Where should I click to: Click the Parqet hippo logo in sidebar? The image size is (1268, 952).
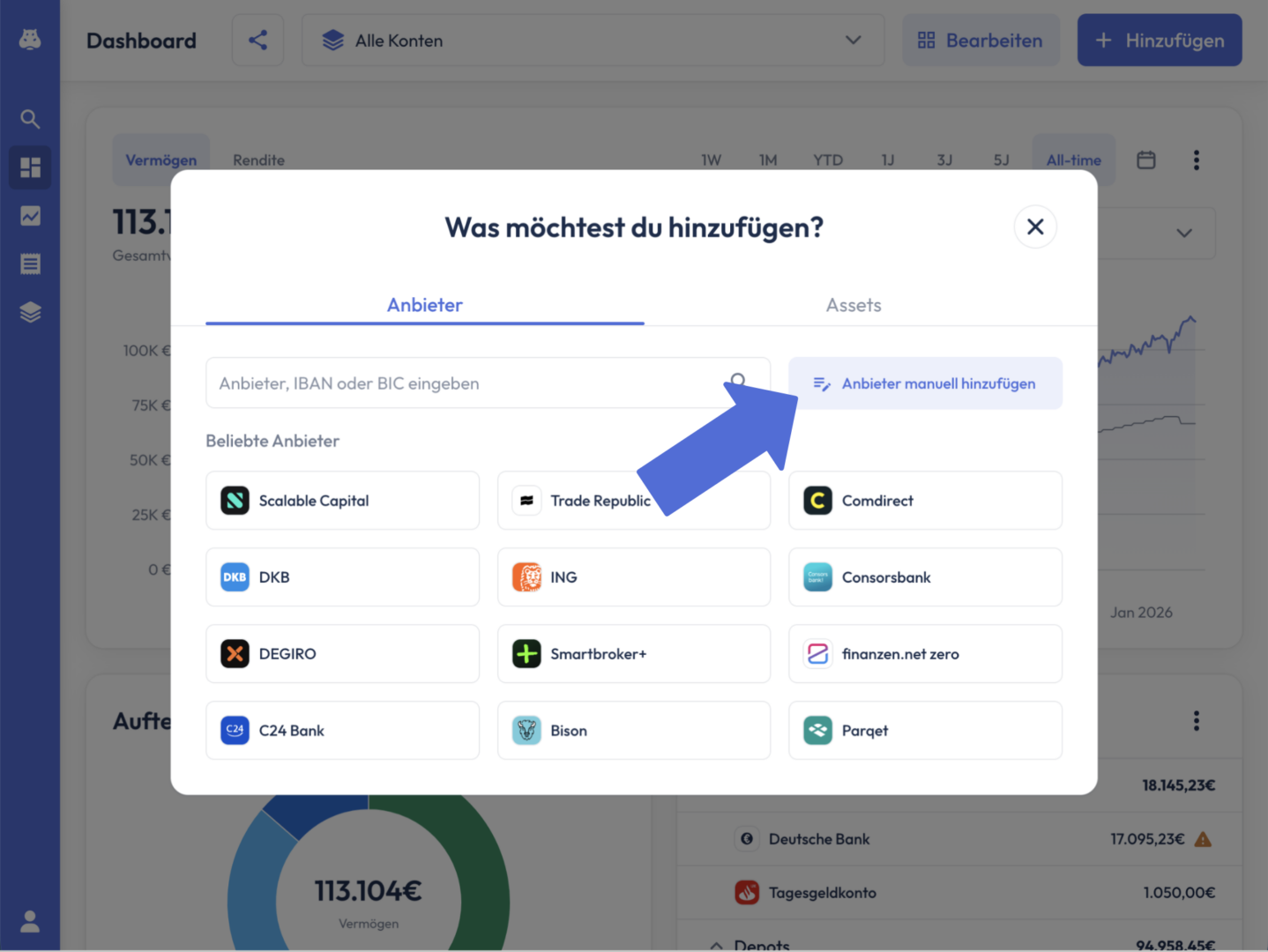[30, 40]
